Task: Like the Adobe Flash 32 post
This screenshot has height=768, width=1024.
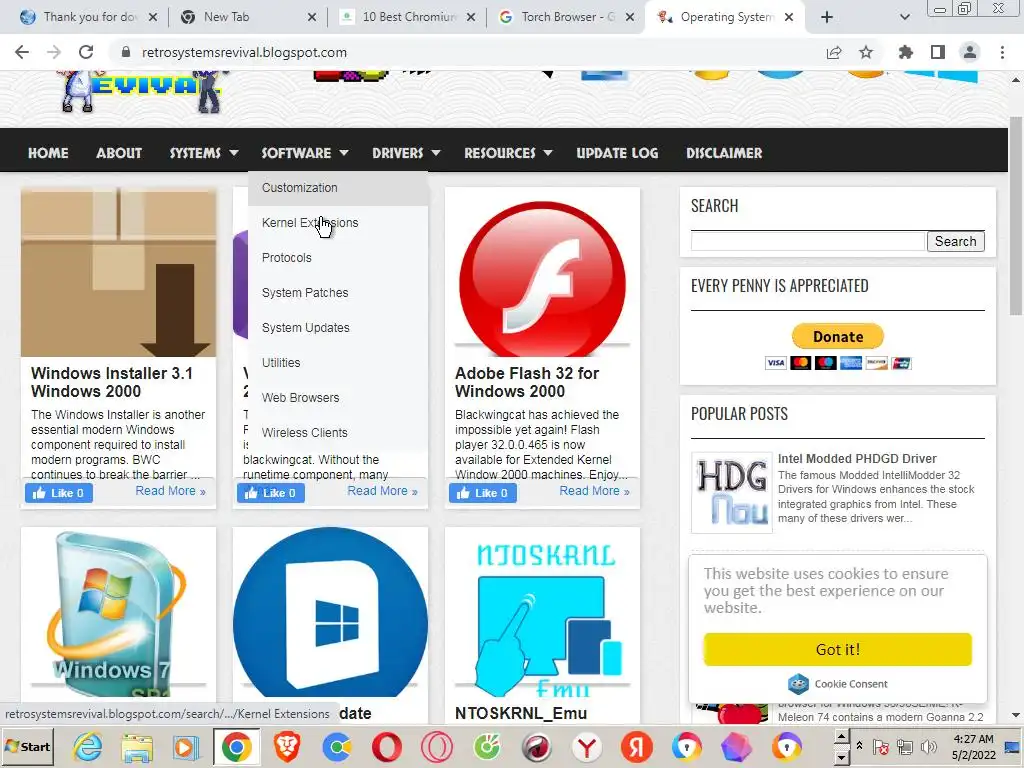Action: pos(483,493)
